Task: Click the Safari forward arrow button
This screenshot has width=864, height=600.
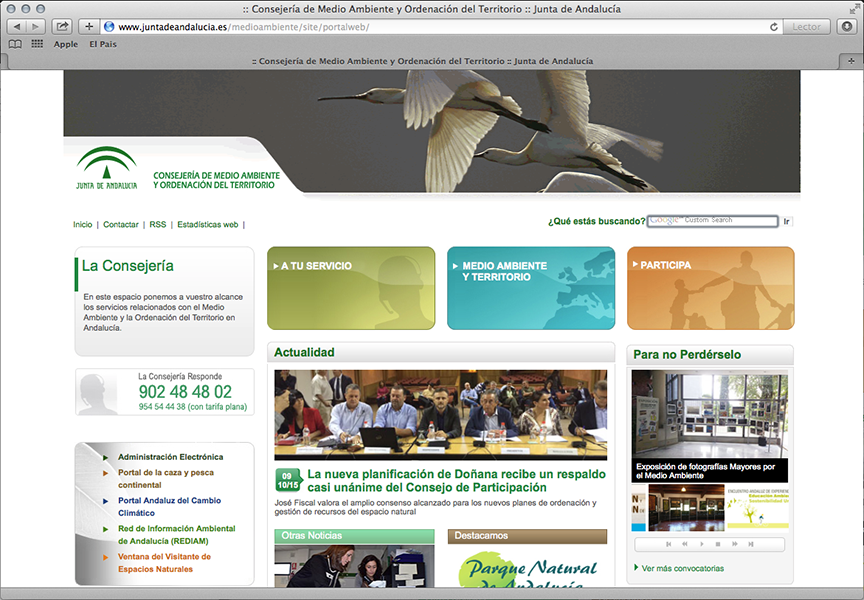Action: [34, 26]
